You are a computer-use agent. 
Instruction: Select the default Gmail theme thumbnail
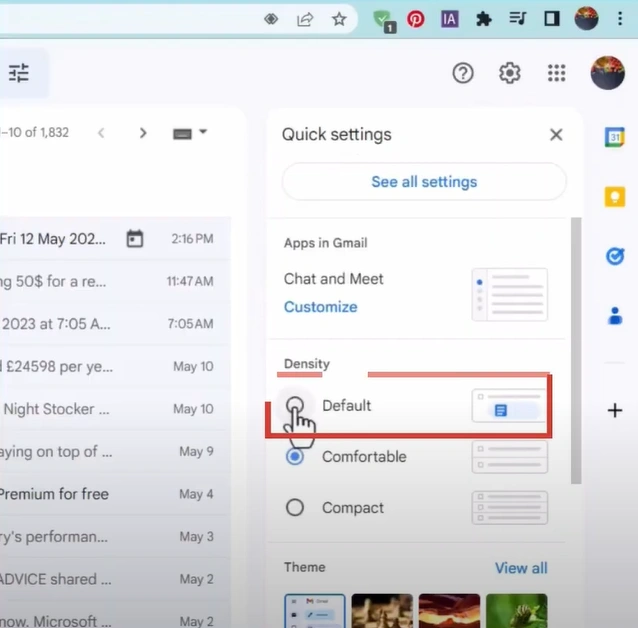(x=315, y=611)
